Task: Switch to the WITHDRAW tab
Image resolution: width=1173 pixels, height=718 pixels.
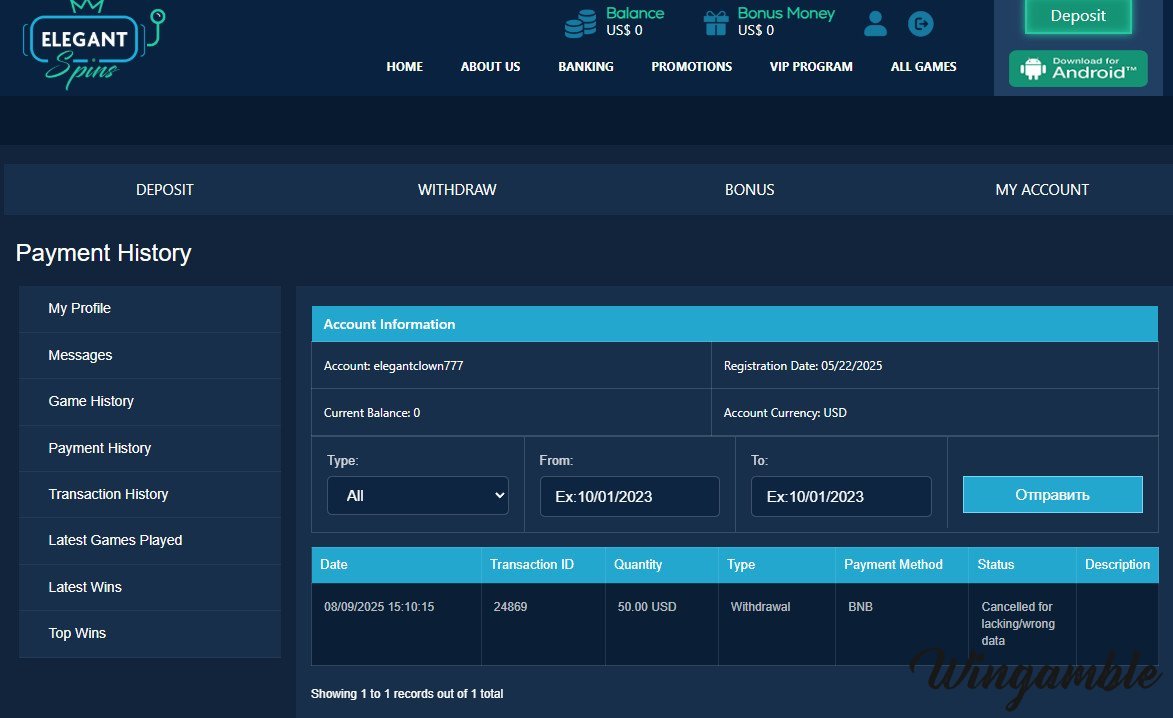Action: 457,190
